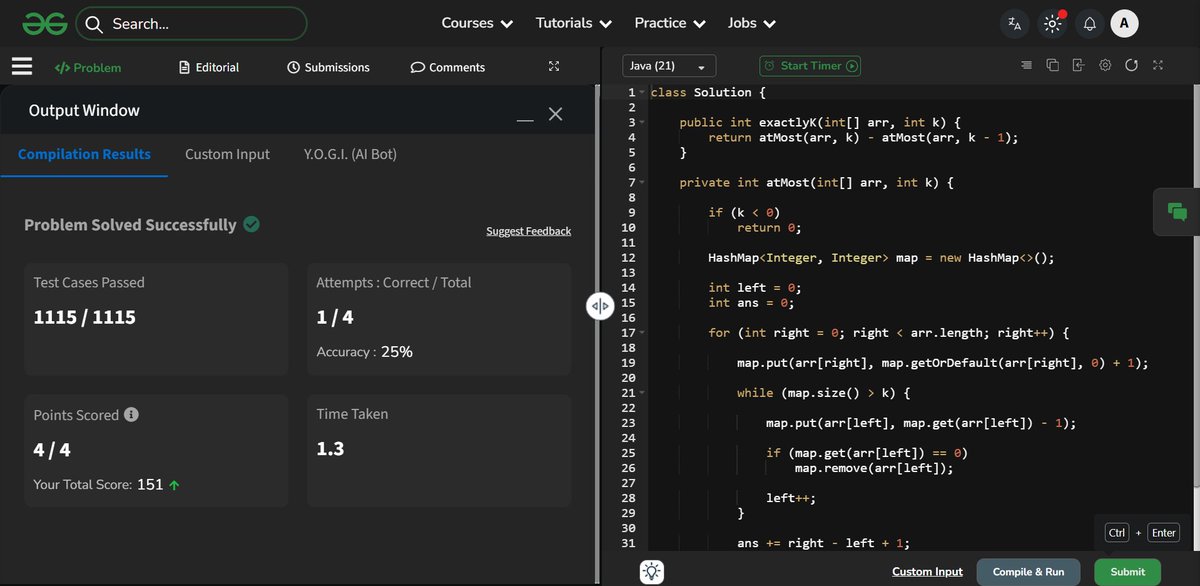Click the Start Timer button
1200x586 pixels.
pos(810,66)
